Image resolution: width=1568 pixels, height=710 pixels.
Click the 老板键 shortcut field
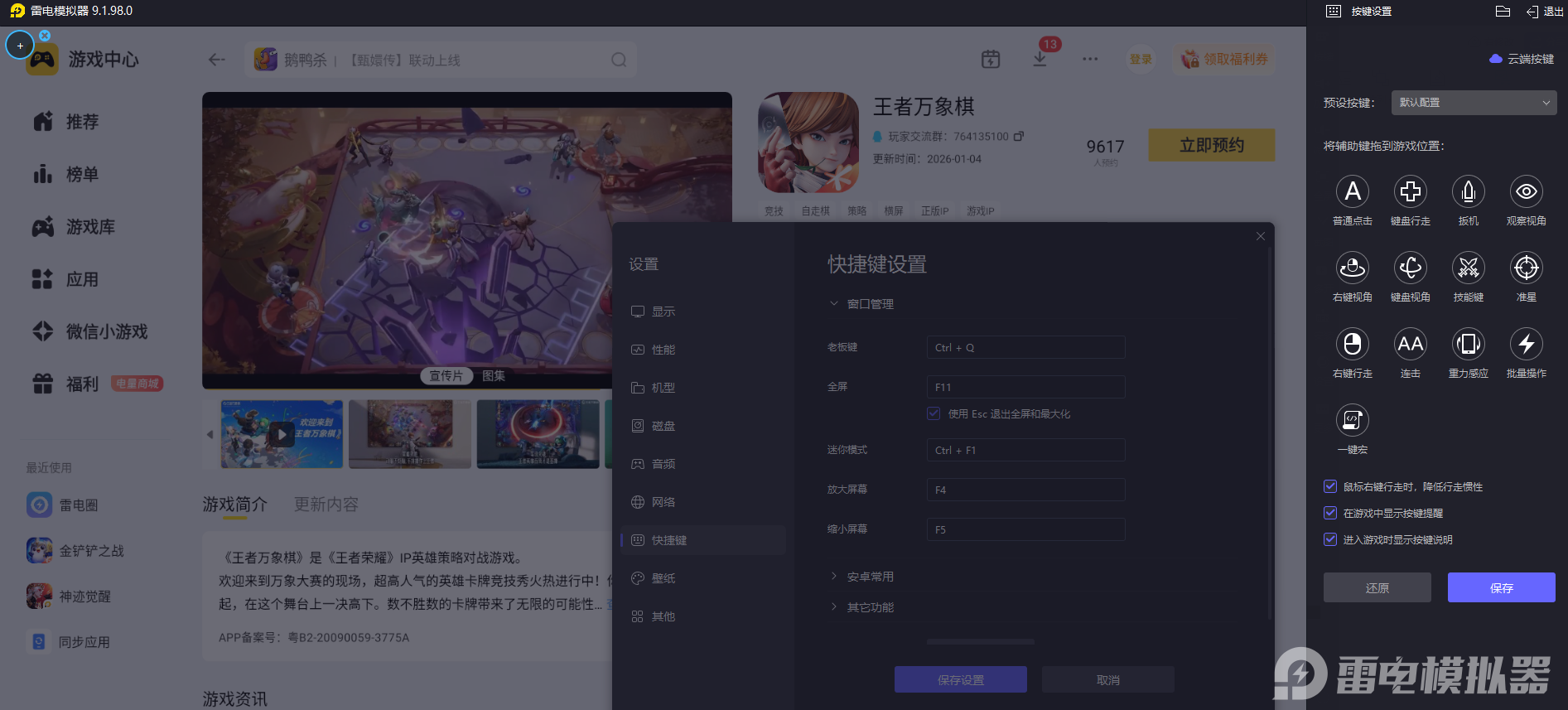[x=1025, y=347]
